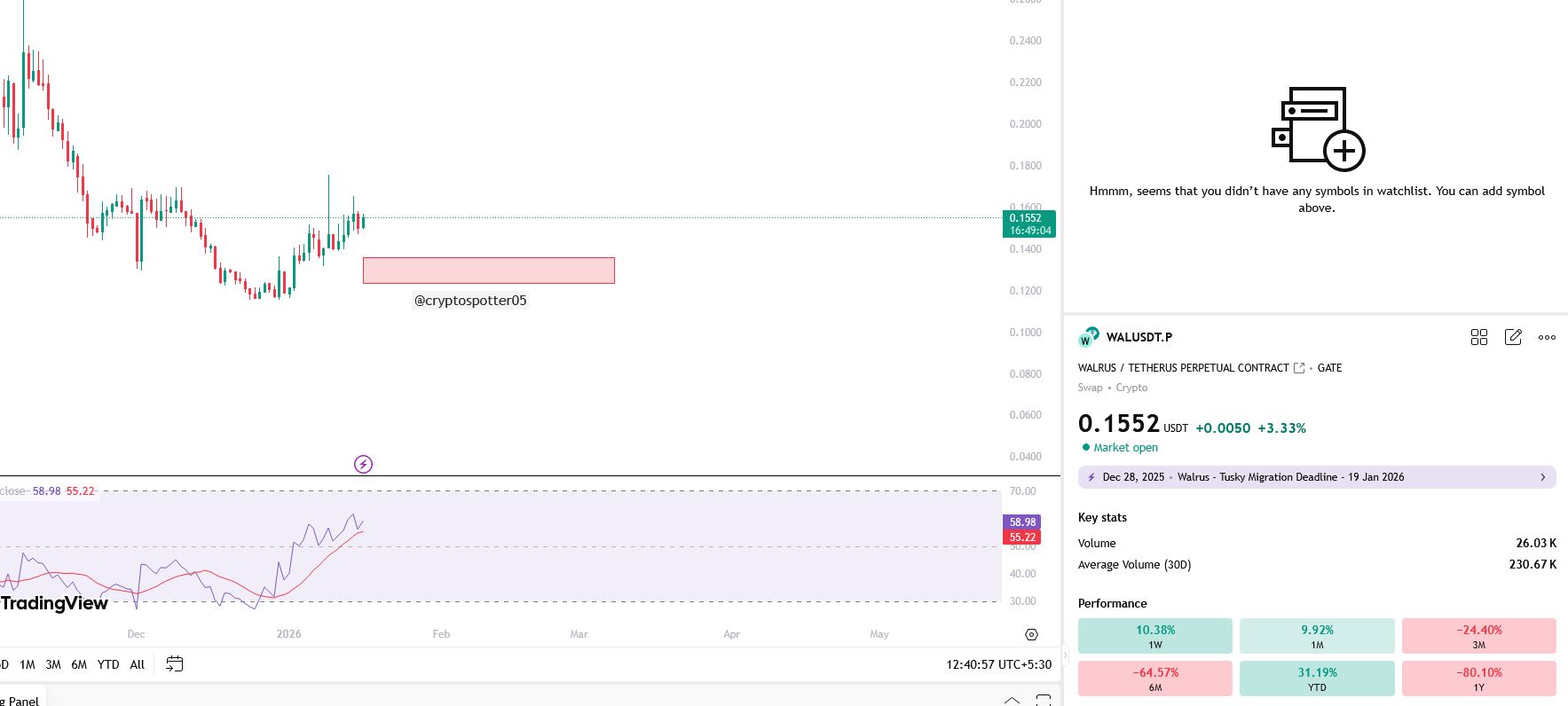Click the 1W performance tile

pos(1155,636)
